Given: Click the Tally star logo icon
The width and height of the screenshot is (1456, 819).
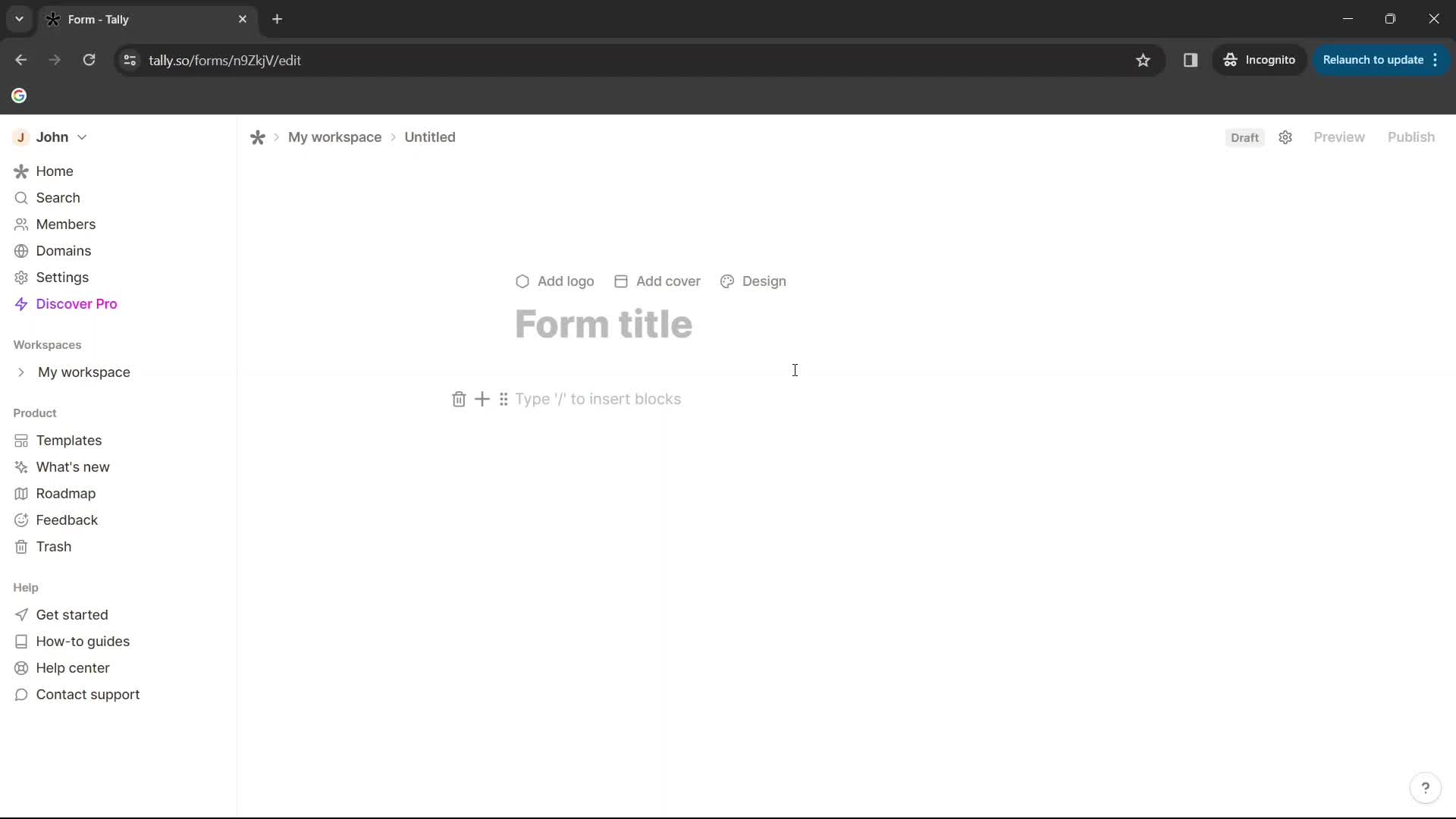Looking at the screenshot, I should 257,137.
